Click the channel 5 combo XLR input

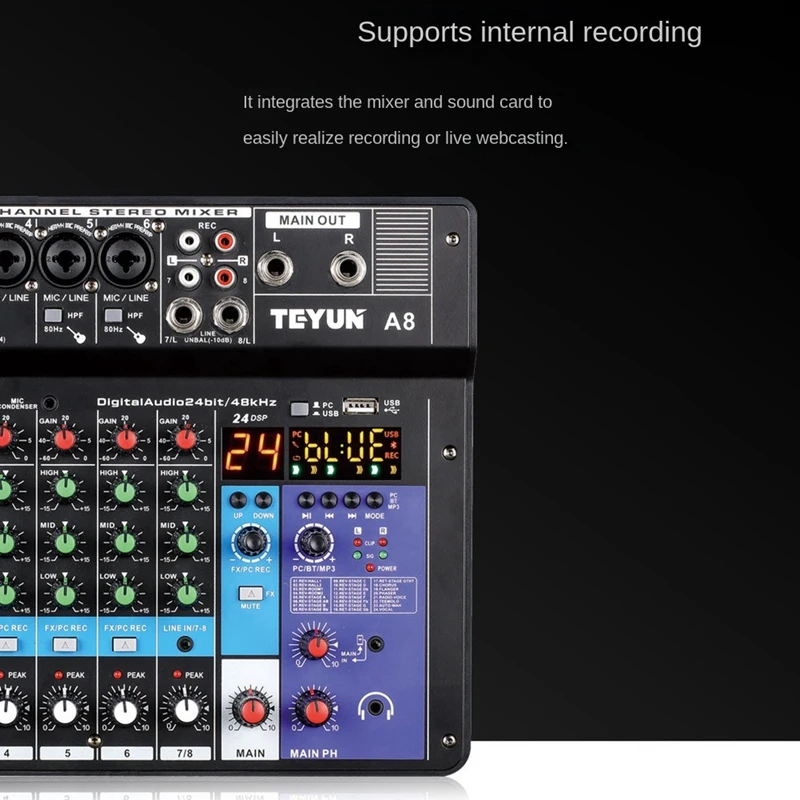66,259
